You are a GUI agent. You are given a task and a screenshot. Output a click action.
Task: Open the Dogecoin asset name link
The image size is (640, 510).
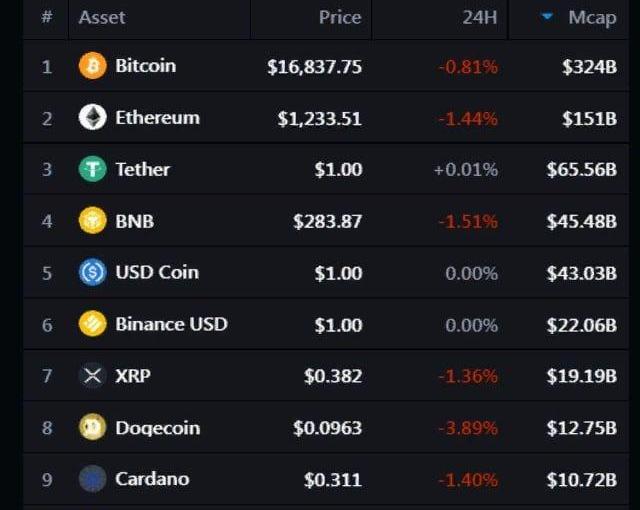point(158,428)
